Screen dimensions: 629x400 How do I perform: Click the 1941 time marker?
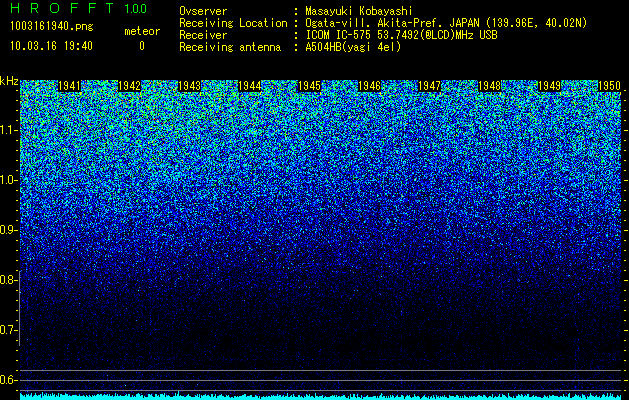[69, 86]
